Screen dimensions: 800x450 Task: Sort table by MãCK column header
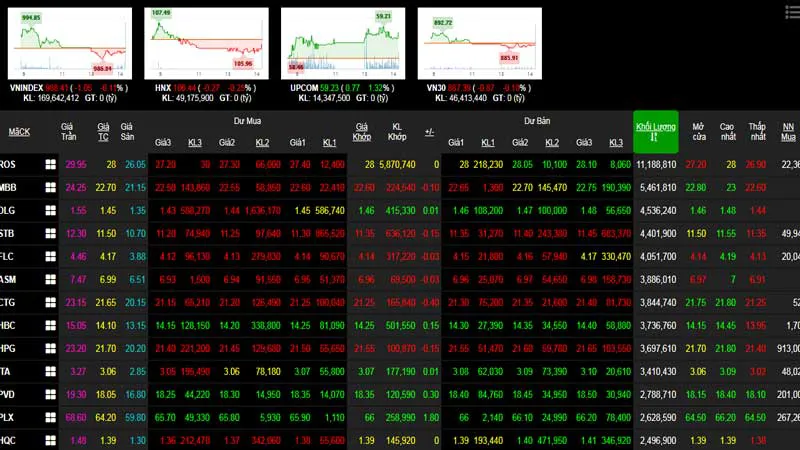(x=19, y=132)
